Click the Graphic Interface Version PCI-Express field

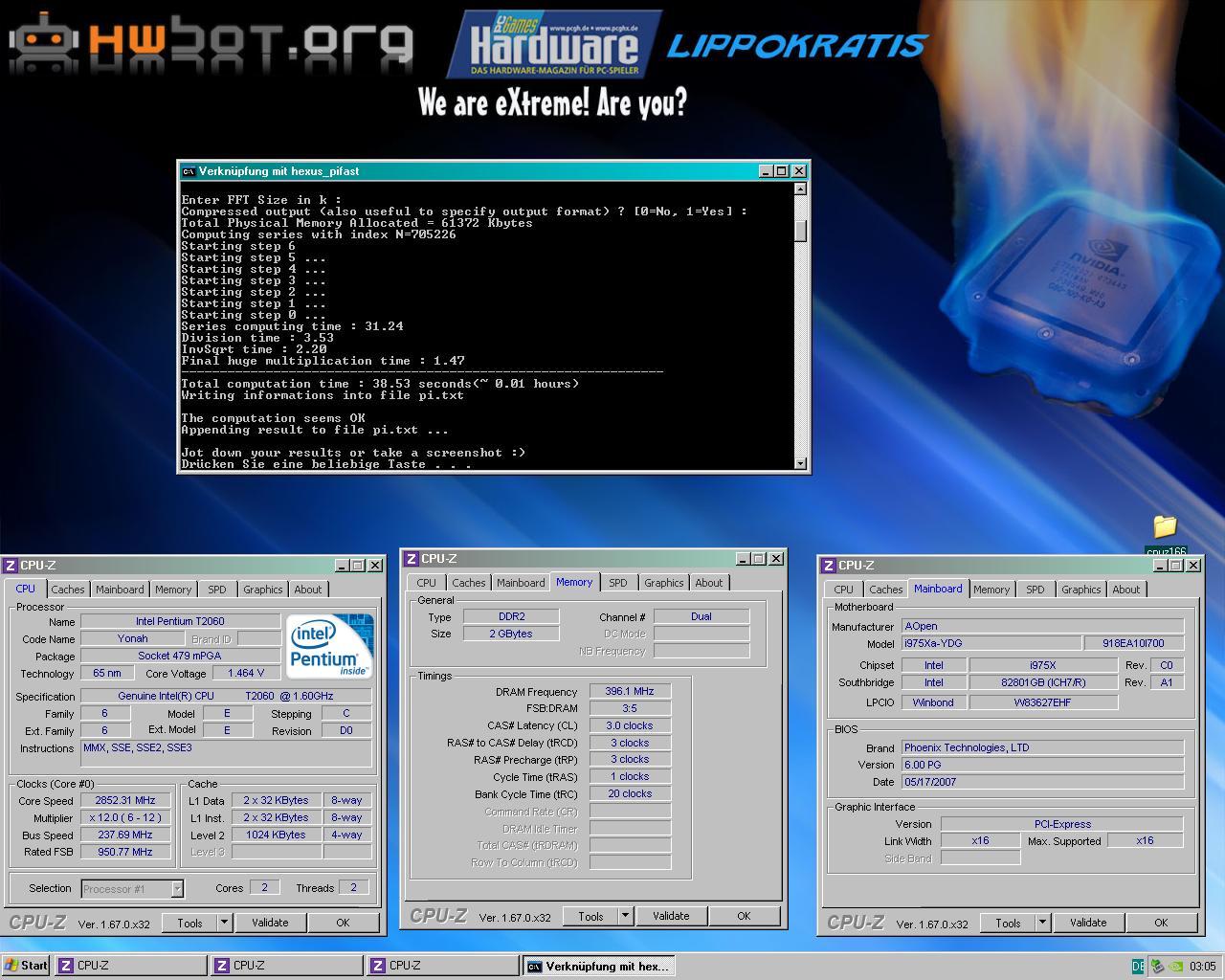1062,823
